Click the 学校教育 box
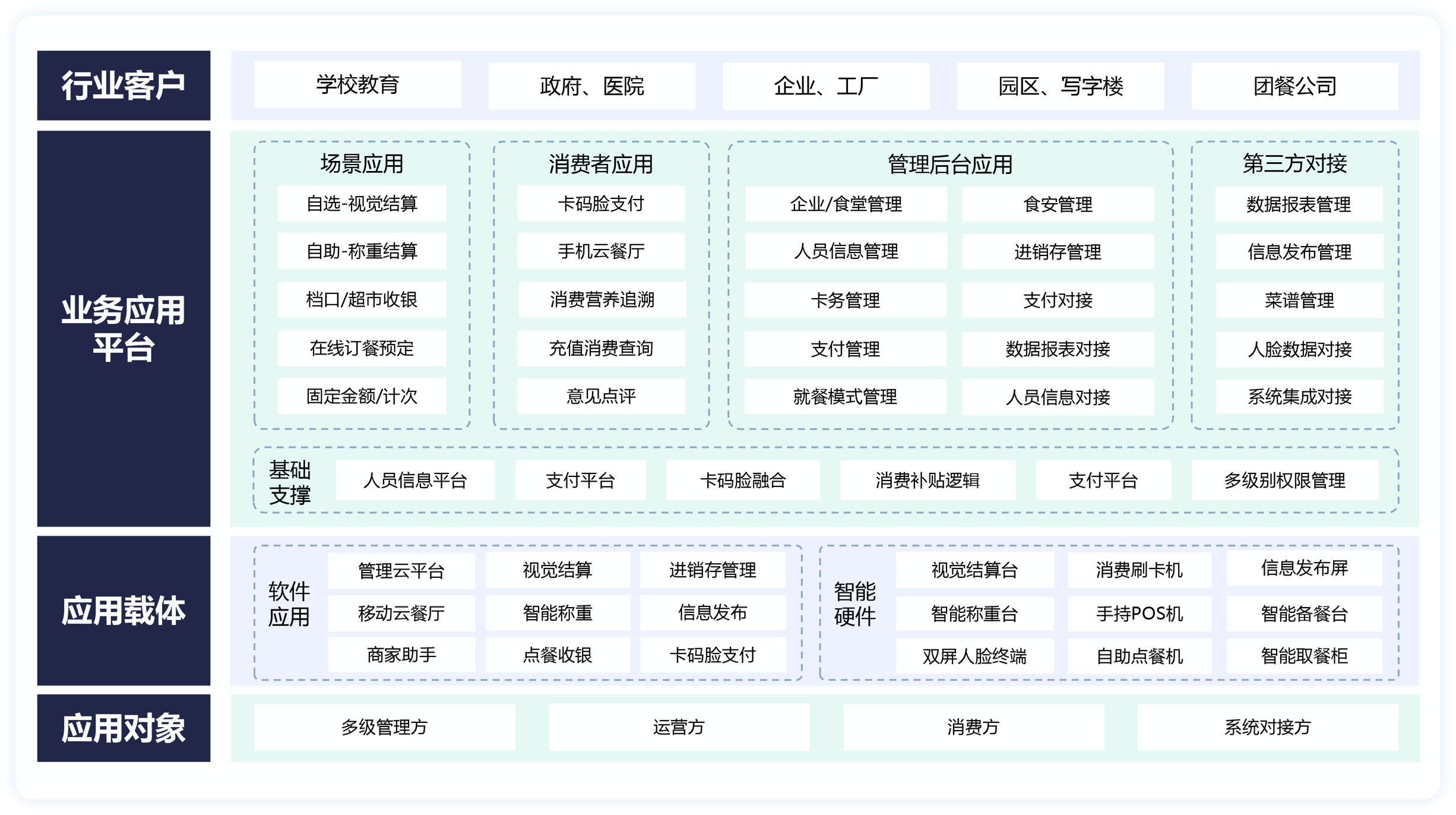Screen dimensions: 1456x815 click(357, 86)
